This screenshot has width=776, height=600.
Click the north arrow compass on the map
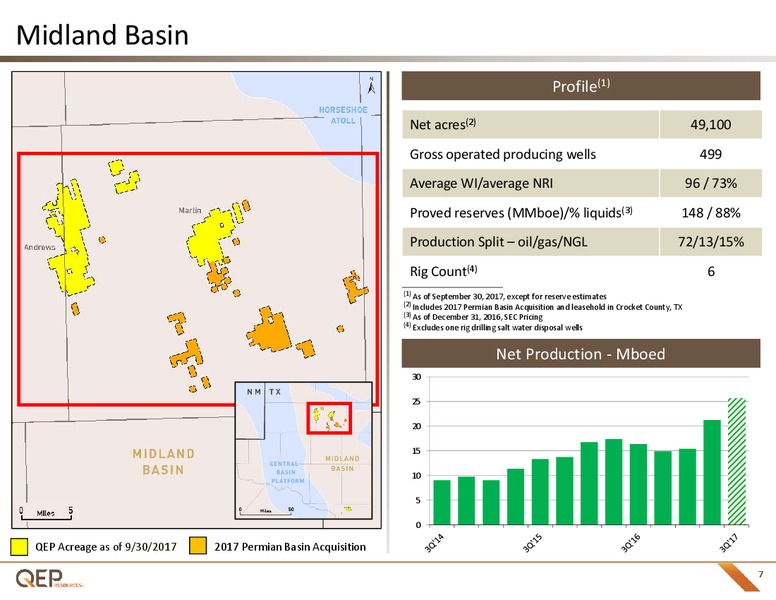(x=371, y=86)
